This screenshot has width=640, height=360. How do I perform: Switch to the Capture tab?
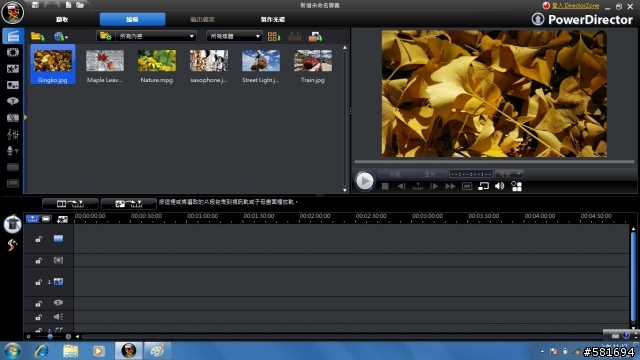coord(62,20)
